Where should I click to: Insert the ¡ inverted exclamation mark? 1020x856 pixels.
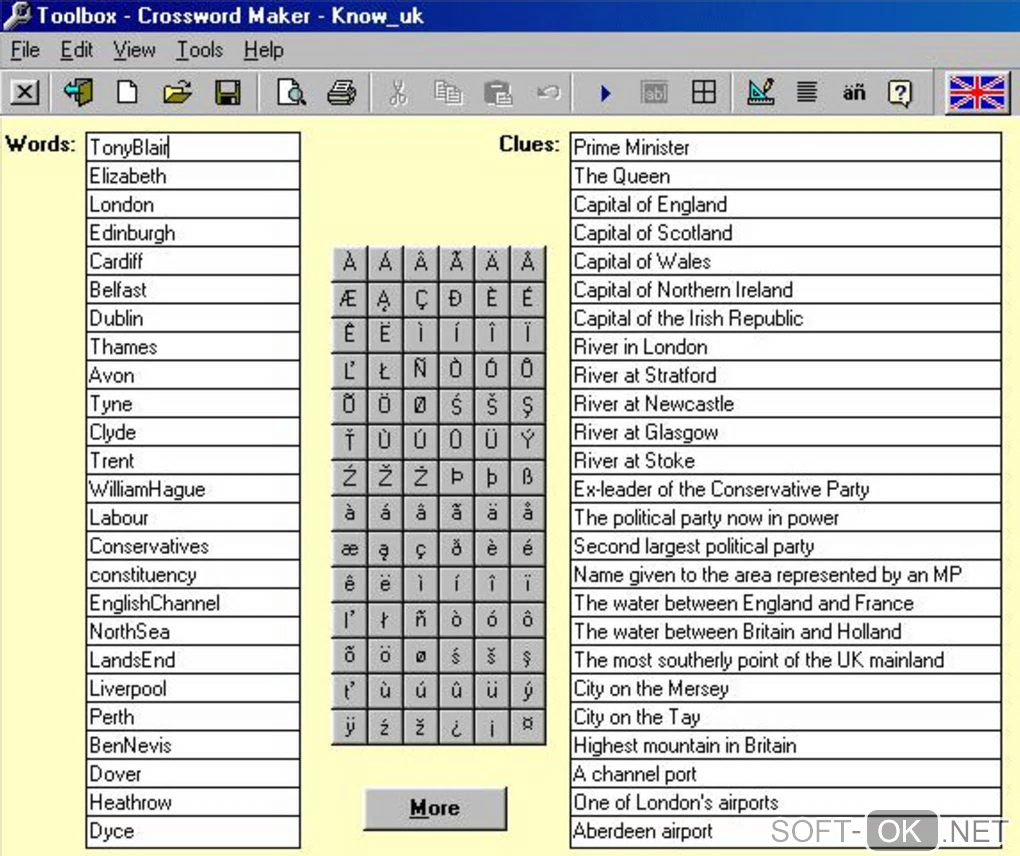pyautogui.click(x=492, y=727)
